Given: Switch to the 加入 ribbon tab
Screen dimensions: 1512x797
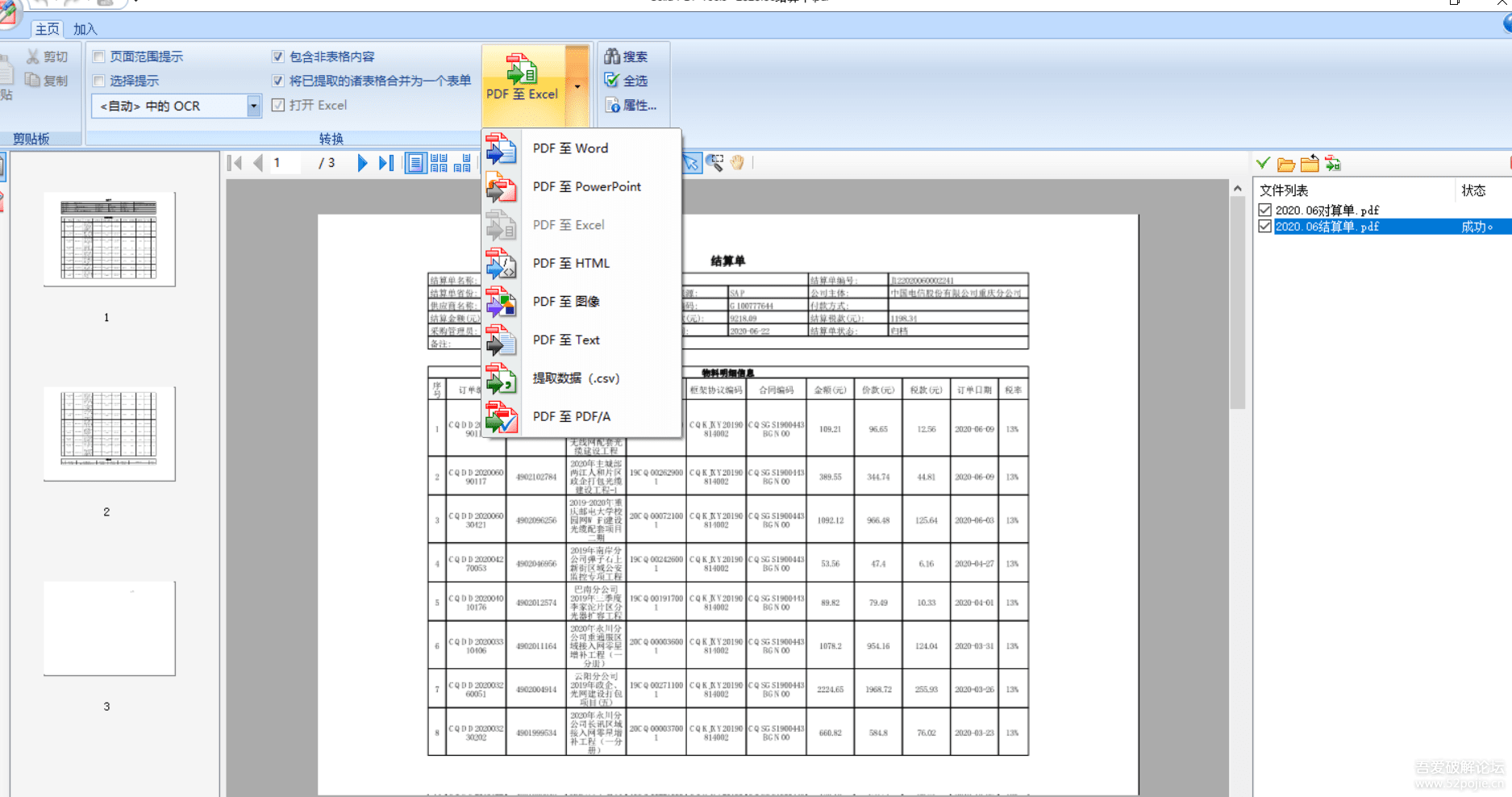Looking at the screenshot, I should (x=84, y=28).
